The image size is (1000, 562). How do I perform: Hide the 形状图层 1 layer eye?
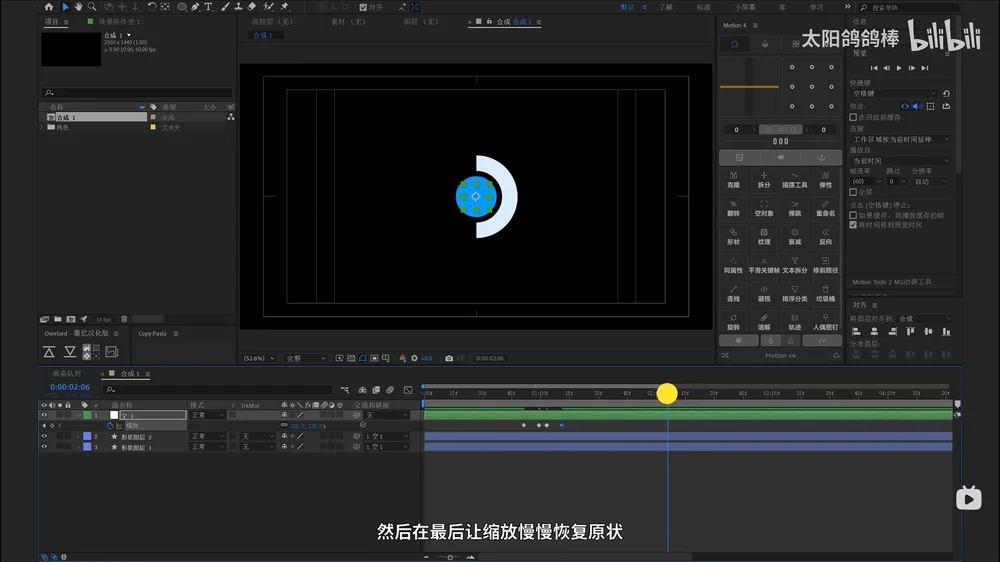pos(44,447)
